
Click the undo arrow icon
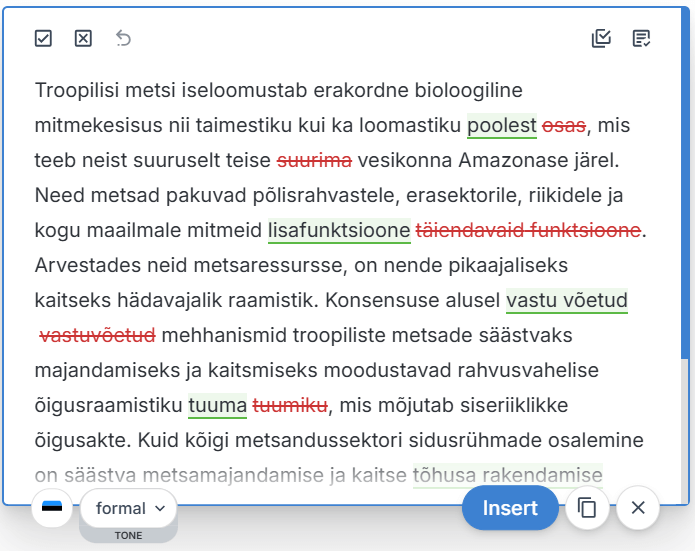click(123, 38)
